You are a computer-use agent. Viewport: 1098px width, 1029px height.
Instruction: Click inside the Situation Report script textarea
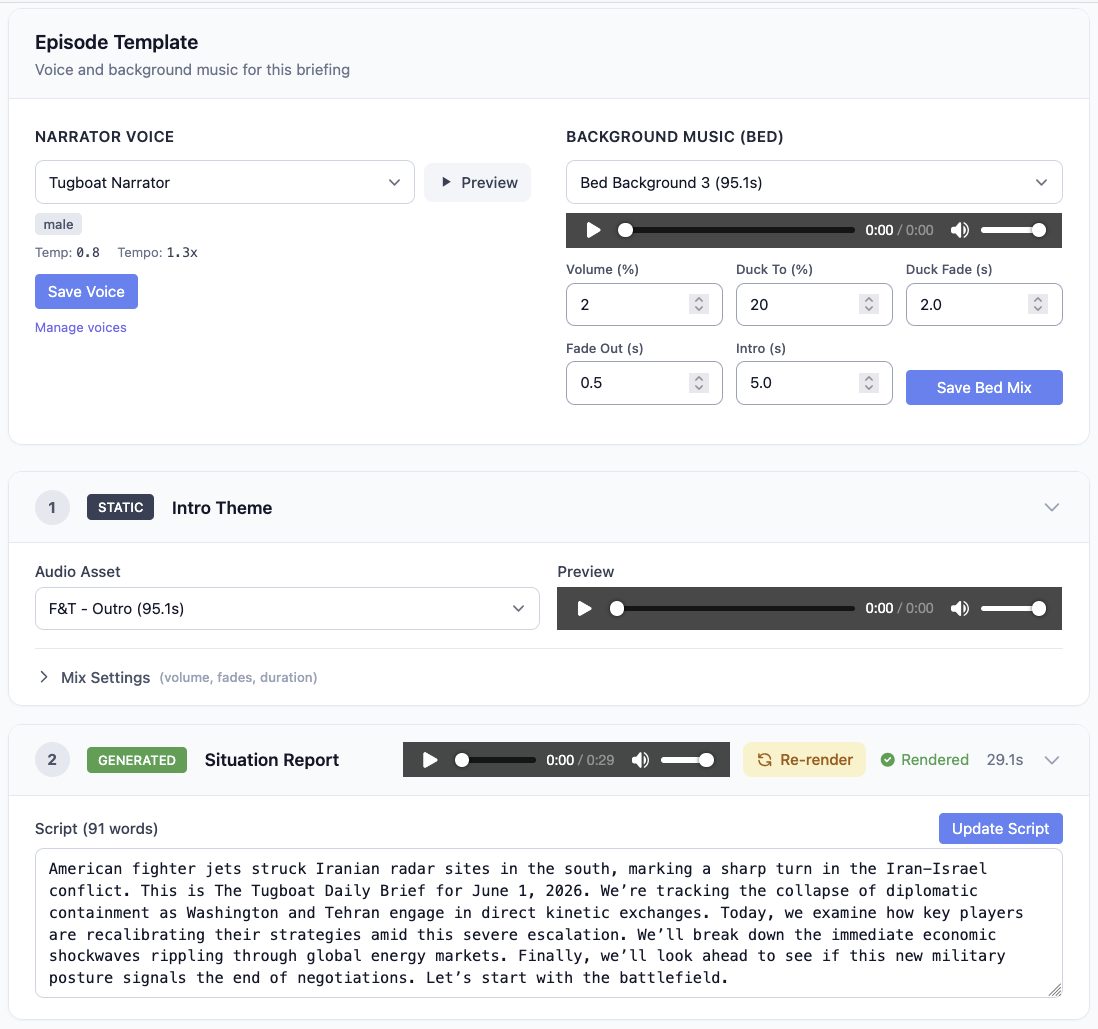(548, 923)
